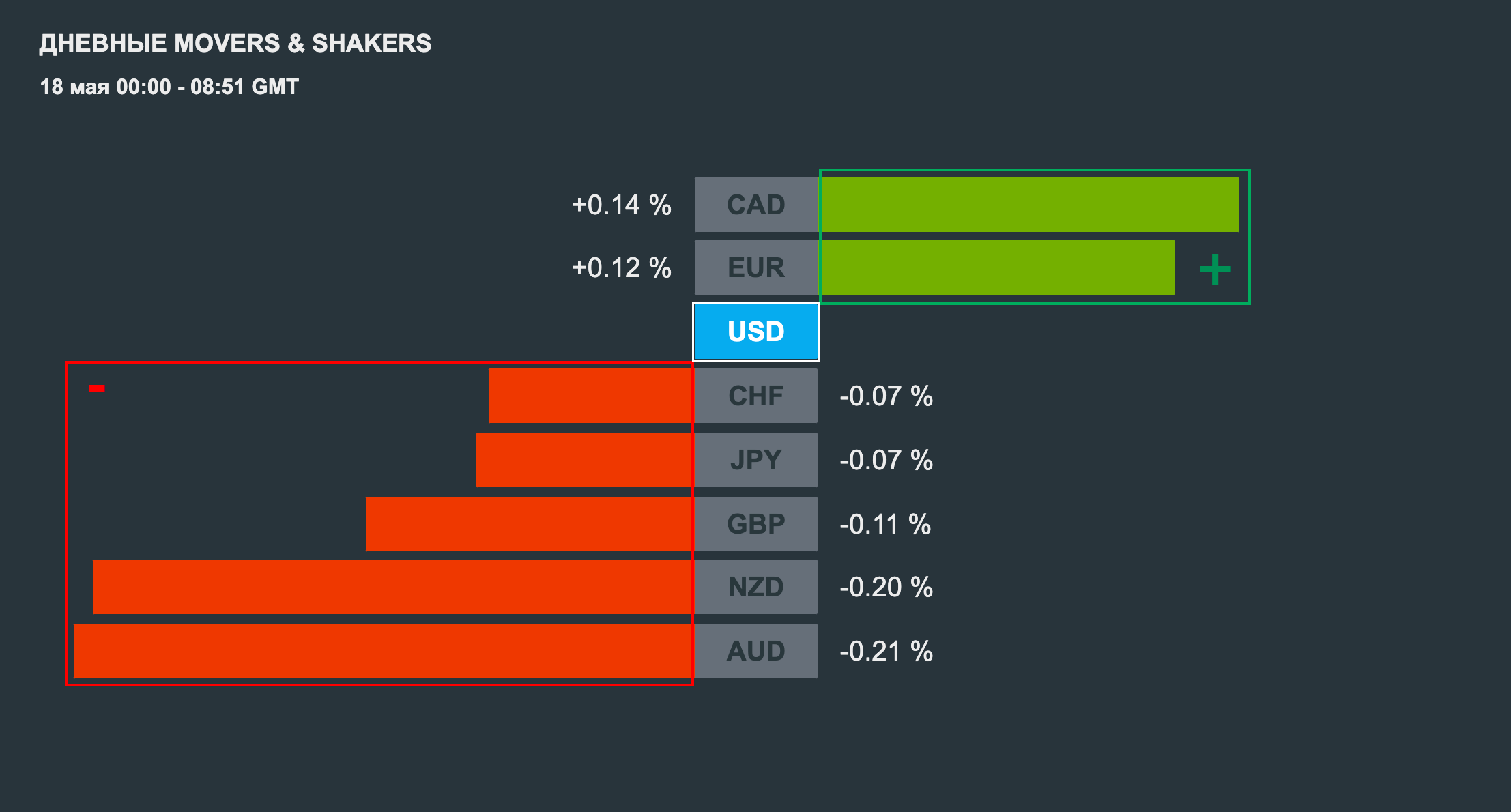Click the small red minus icon

click(x=97, y=388)
